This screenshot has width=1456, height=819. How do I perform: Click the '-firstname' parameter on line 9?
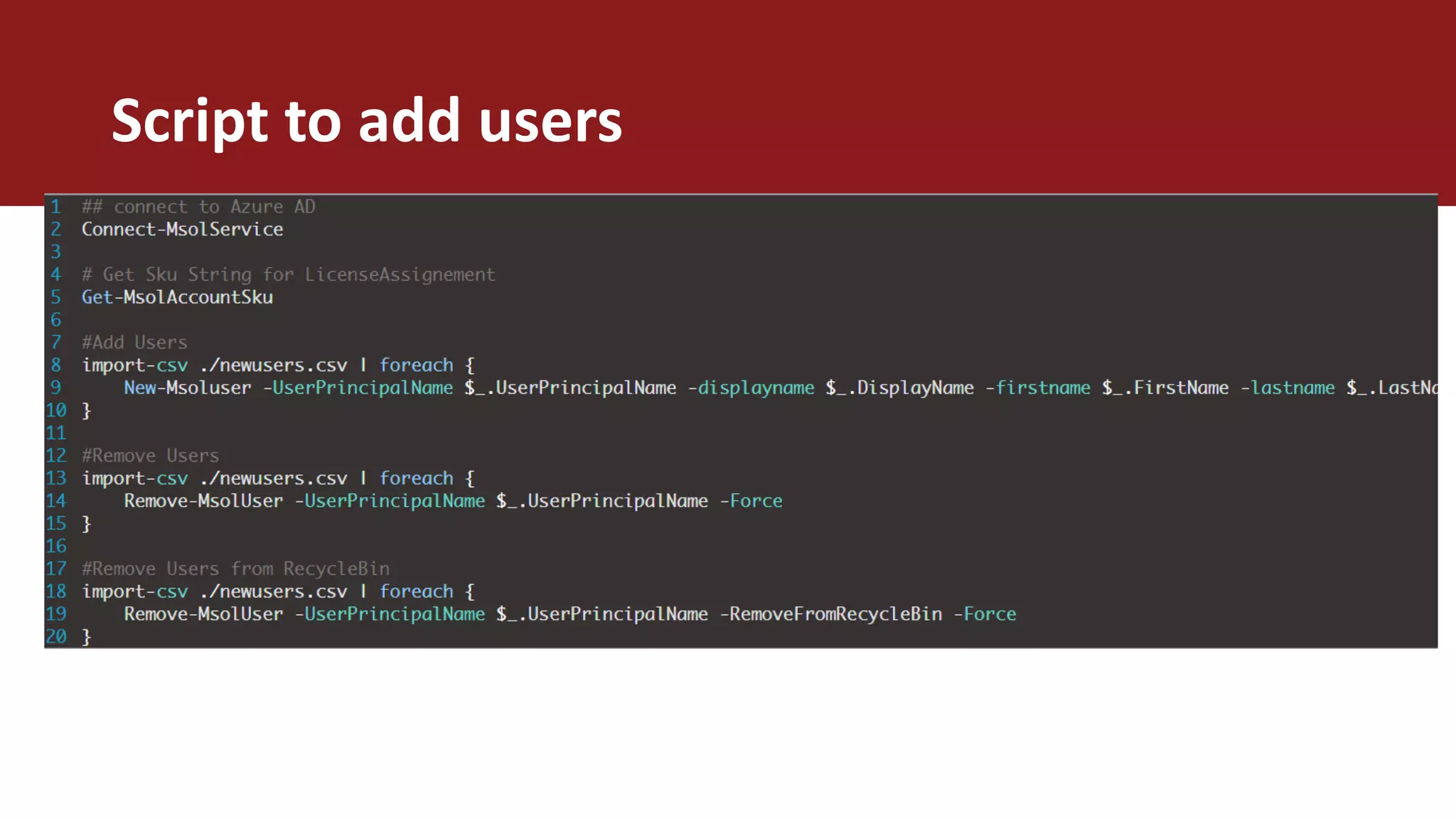1038,388
